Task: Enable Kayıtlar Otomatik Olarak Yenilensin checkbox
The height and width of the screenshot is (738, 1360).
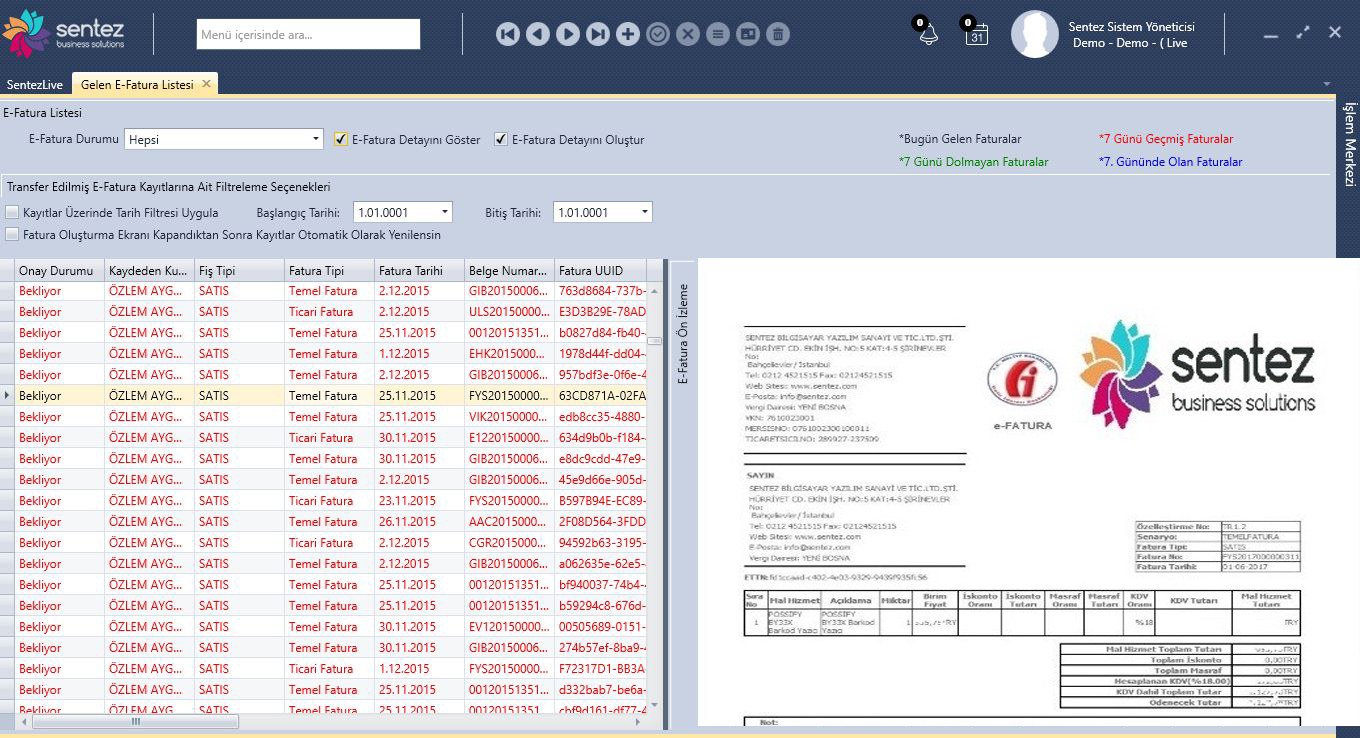Action: click(12, 235)
